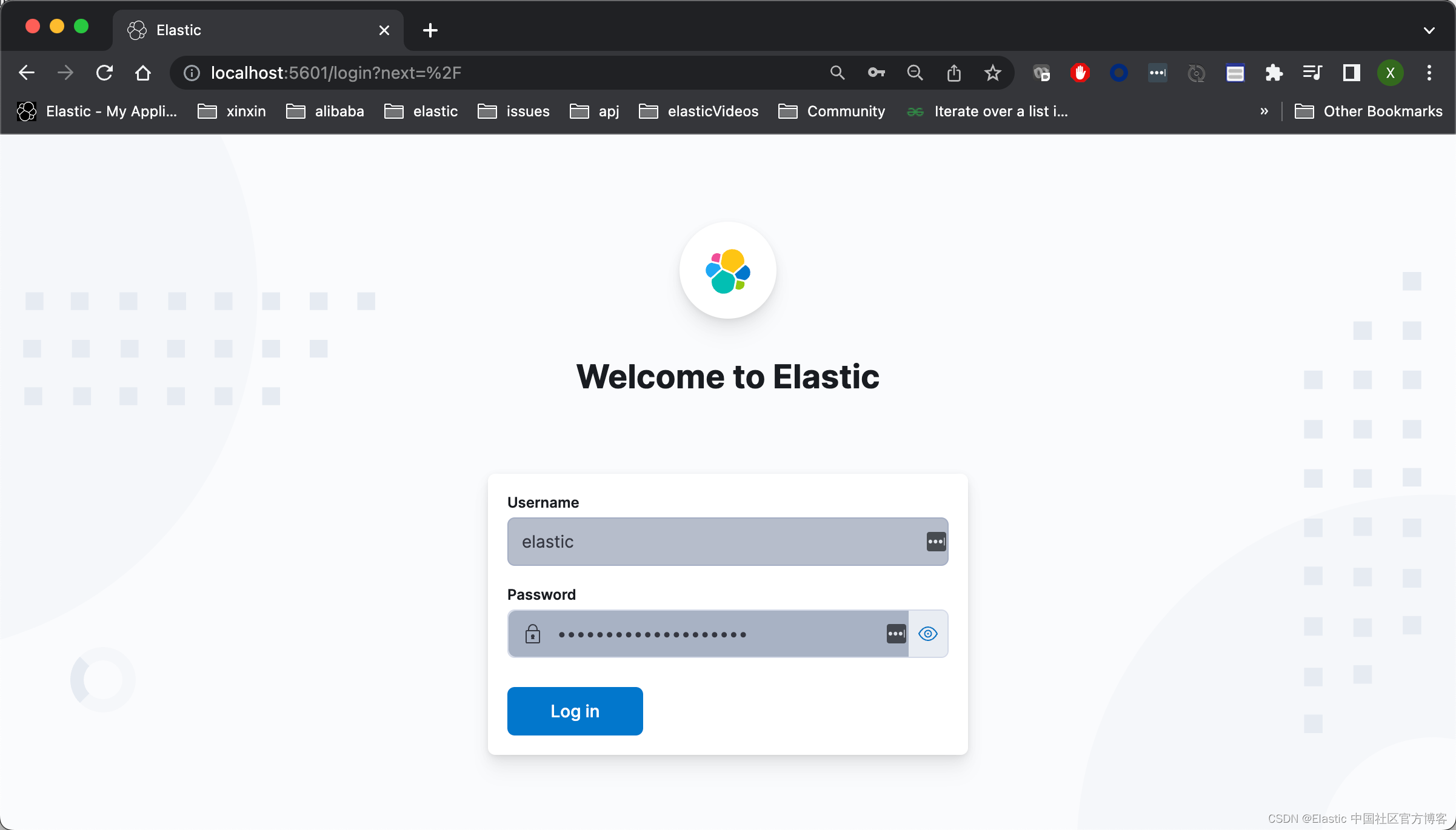Viewport: 1456px width, 830px height.
Task: Reload the current page
Action: [104, 73]
